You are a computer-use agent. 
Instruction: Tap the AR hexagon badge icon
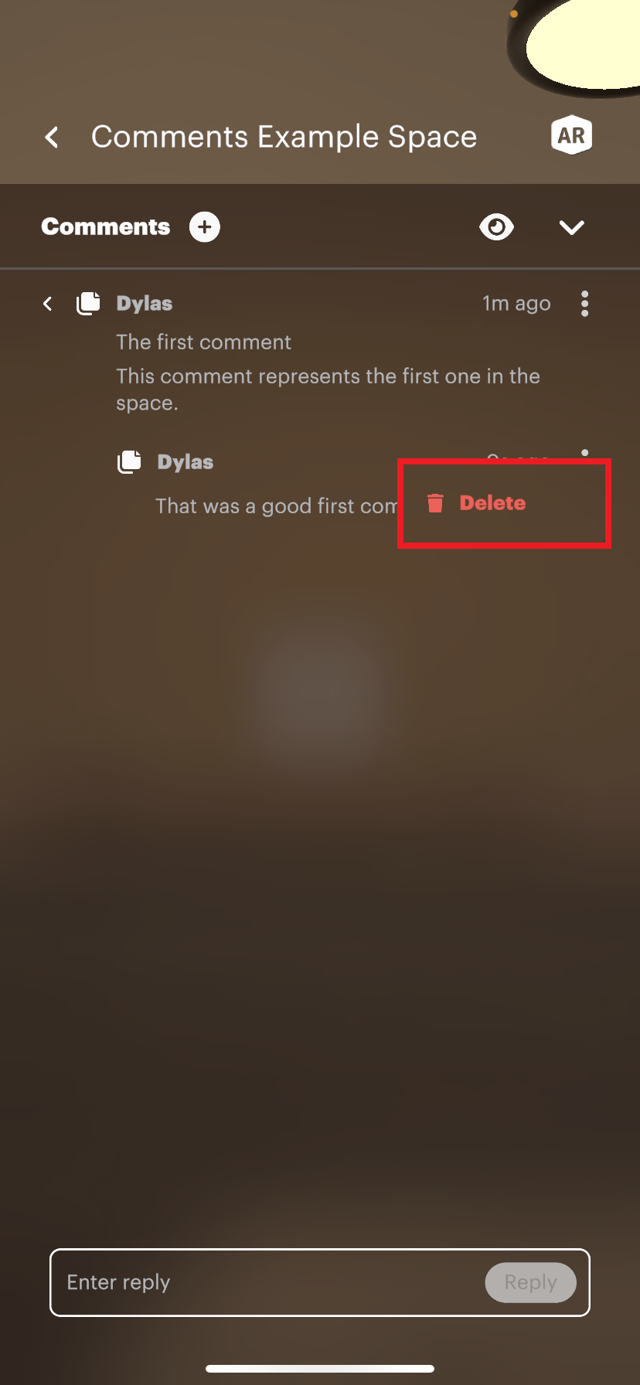pyautogui.click(x=571, y=137)
